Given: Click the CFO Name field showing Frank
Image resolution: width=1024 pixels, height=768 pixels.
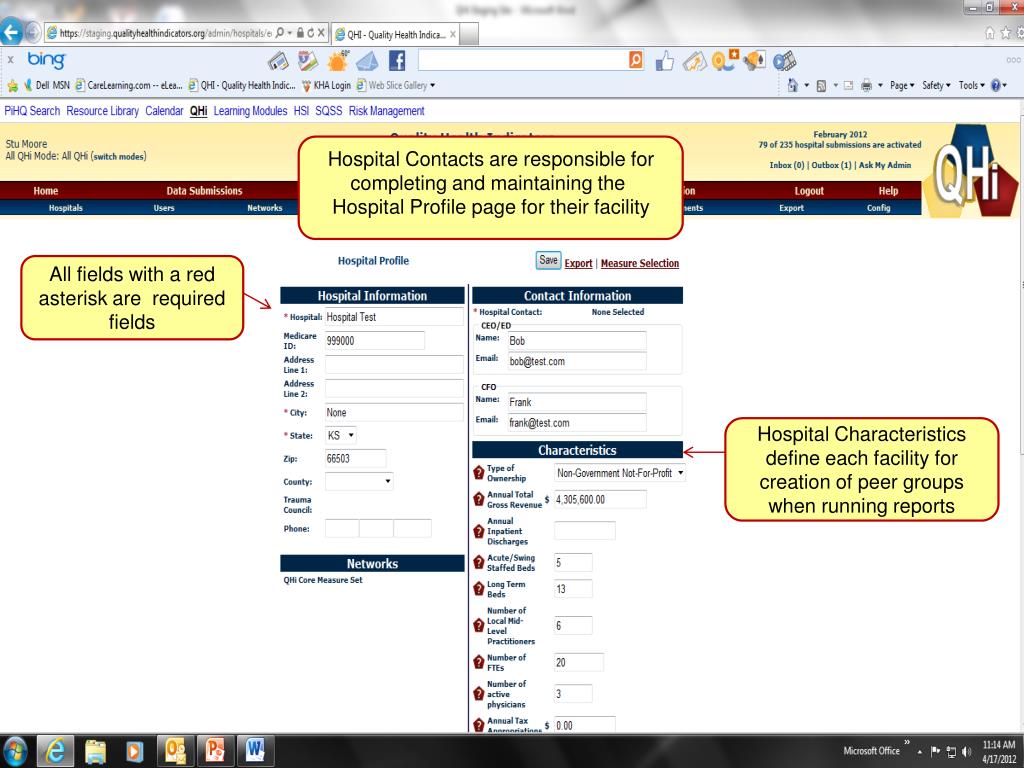Looking at the screenshot, I should pyautogui.click(x=577, y=402).
